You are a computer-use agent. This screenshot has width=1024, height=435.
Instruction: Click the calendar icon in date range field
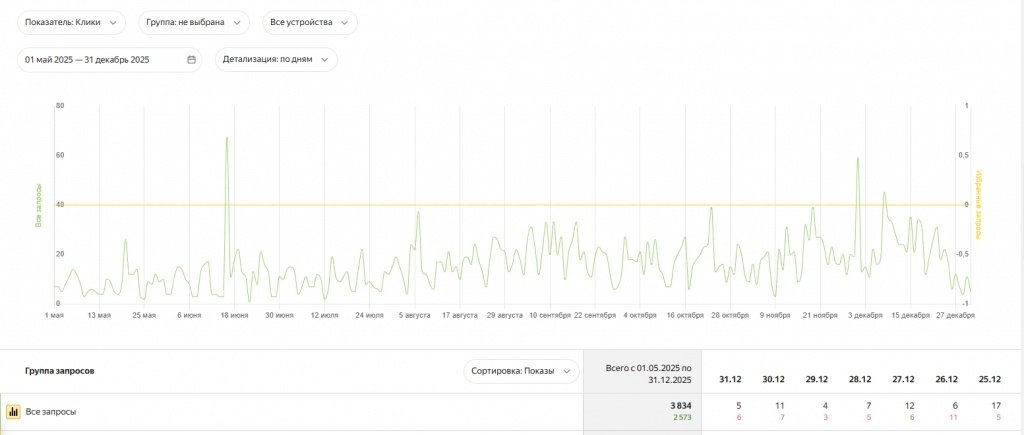(x=191, y=59)
